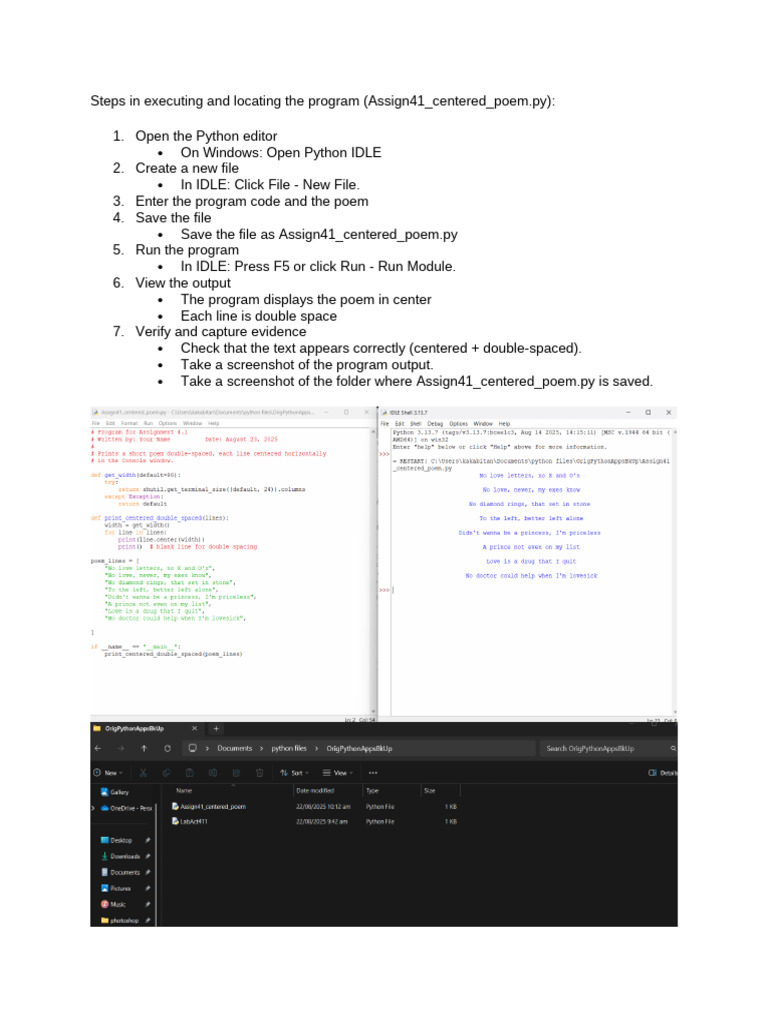The image size is (768, 1024).
Task: Click IDLE Shell title bar Python icon
Action: click(x=385, y=413)
